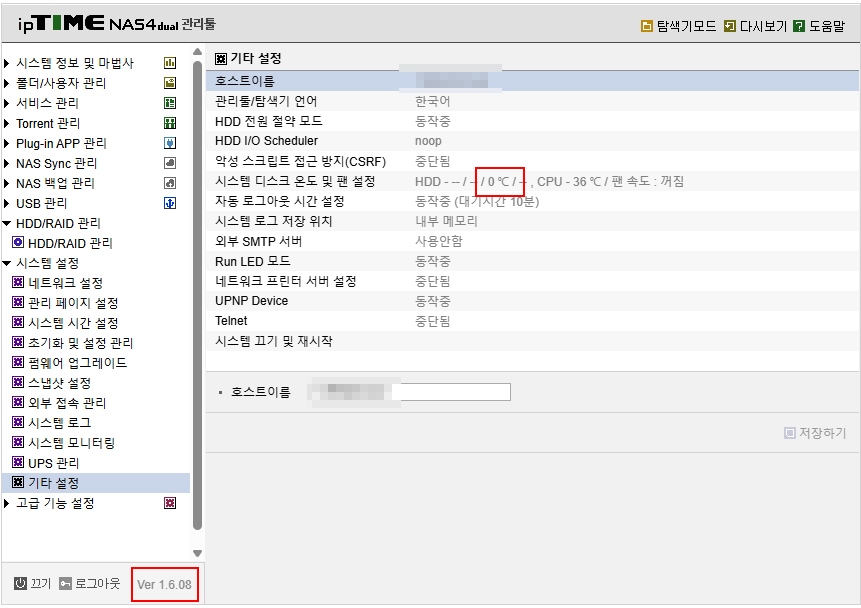Click the icon beside UPS 관리

18,462
